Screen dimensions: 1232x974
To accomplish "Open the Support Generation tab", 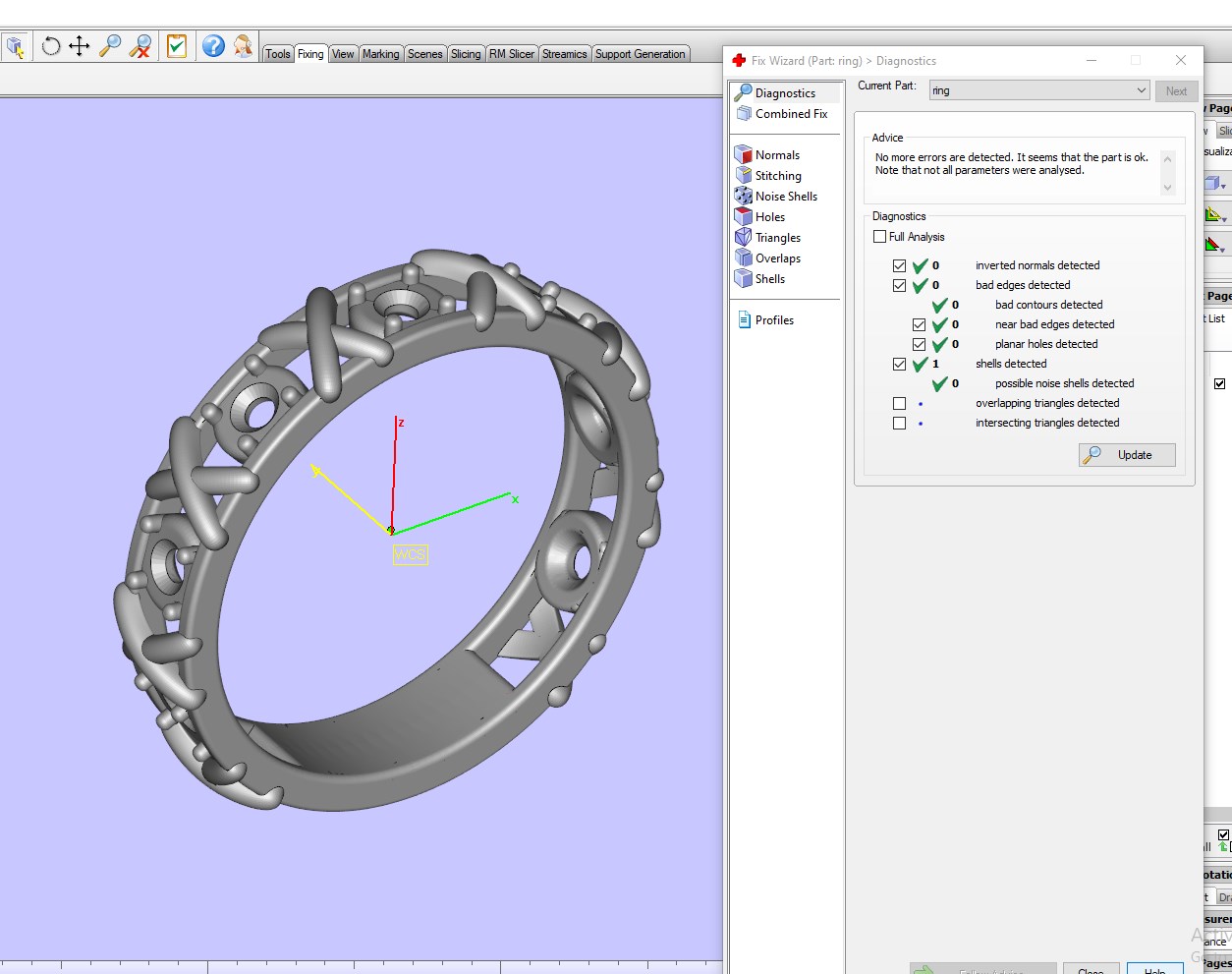I will [640, 54].
